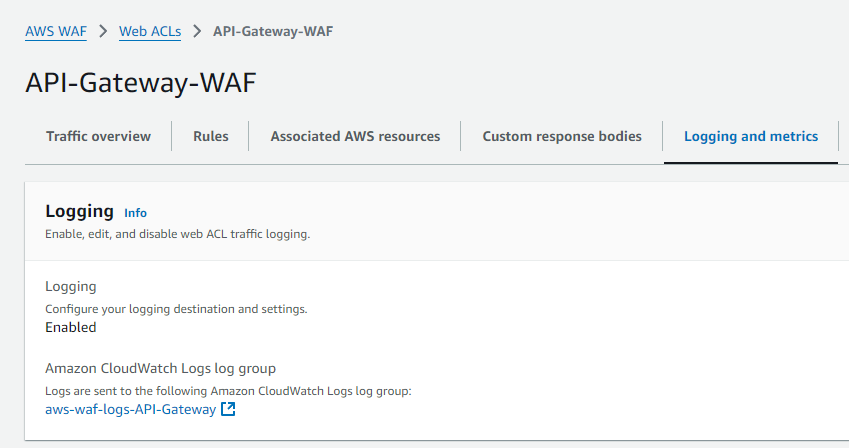Select the Logging and metrics tab
The width and height of the screenshot is (849, 448).
pos(751,137)
